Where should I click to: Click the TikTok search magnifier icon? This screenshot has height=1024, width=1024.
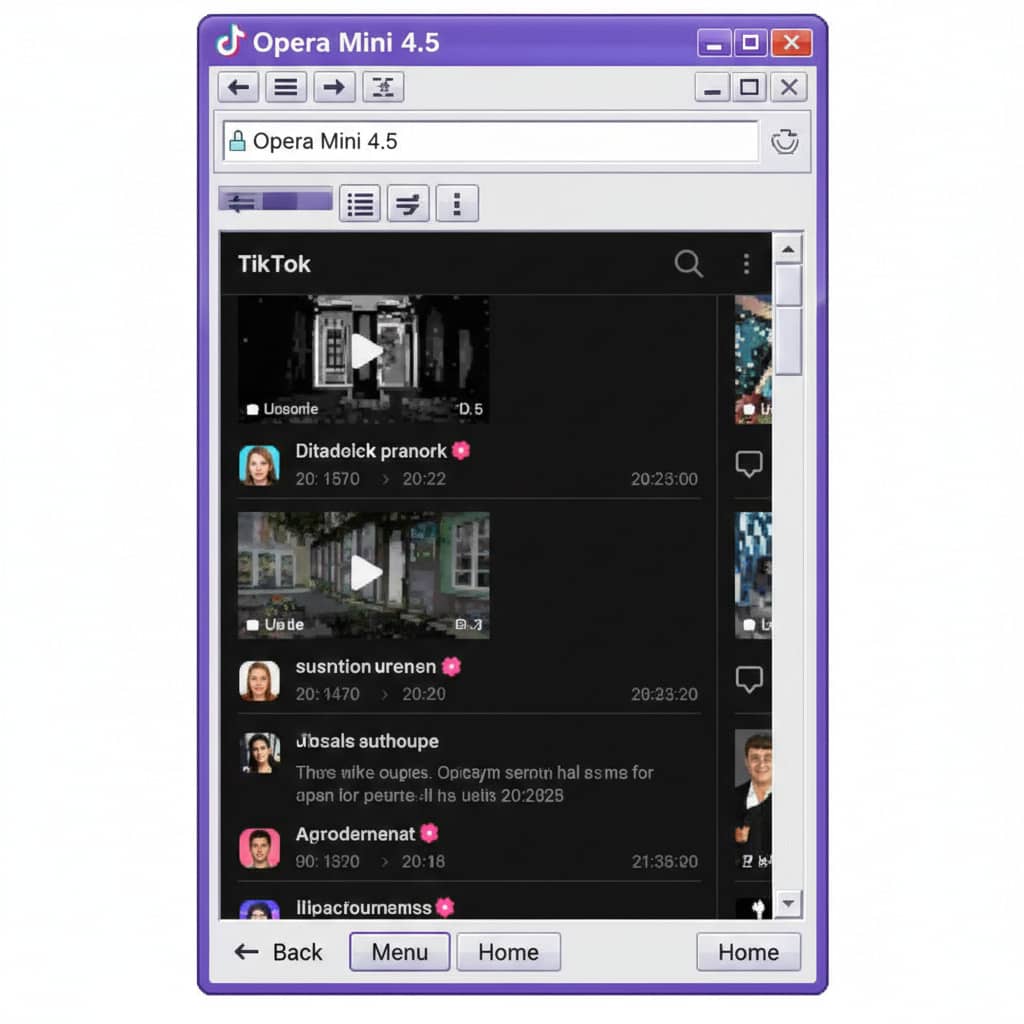pyautogui.click(x=688, y=264)
